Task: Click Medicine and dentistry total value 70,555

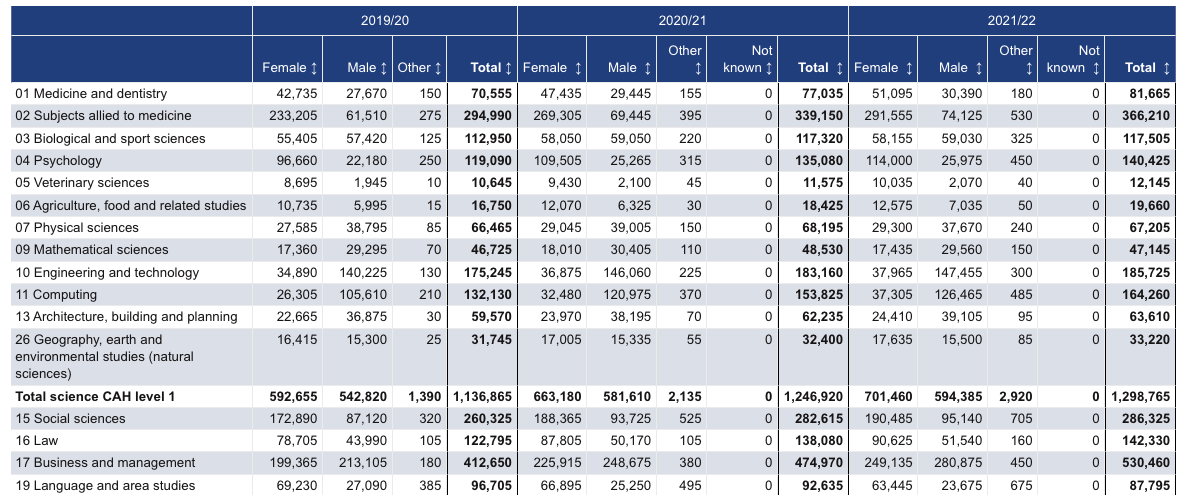Action: (x=491, y=94)
